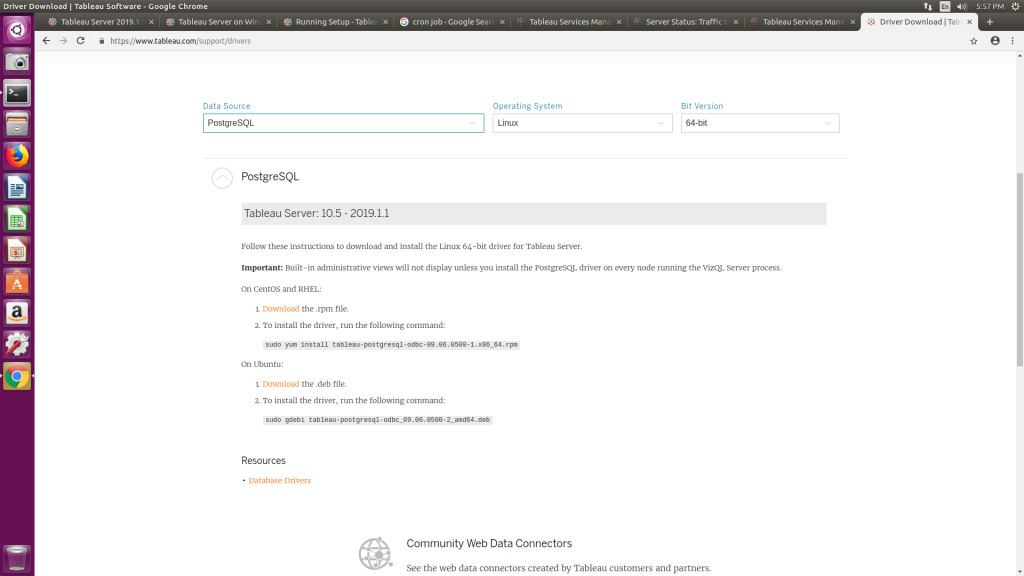Viewport: 1024px width, 576px height.
Task: Click the browser back arrow button
Action: click(x=46, y=41)
